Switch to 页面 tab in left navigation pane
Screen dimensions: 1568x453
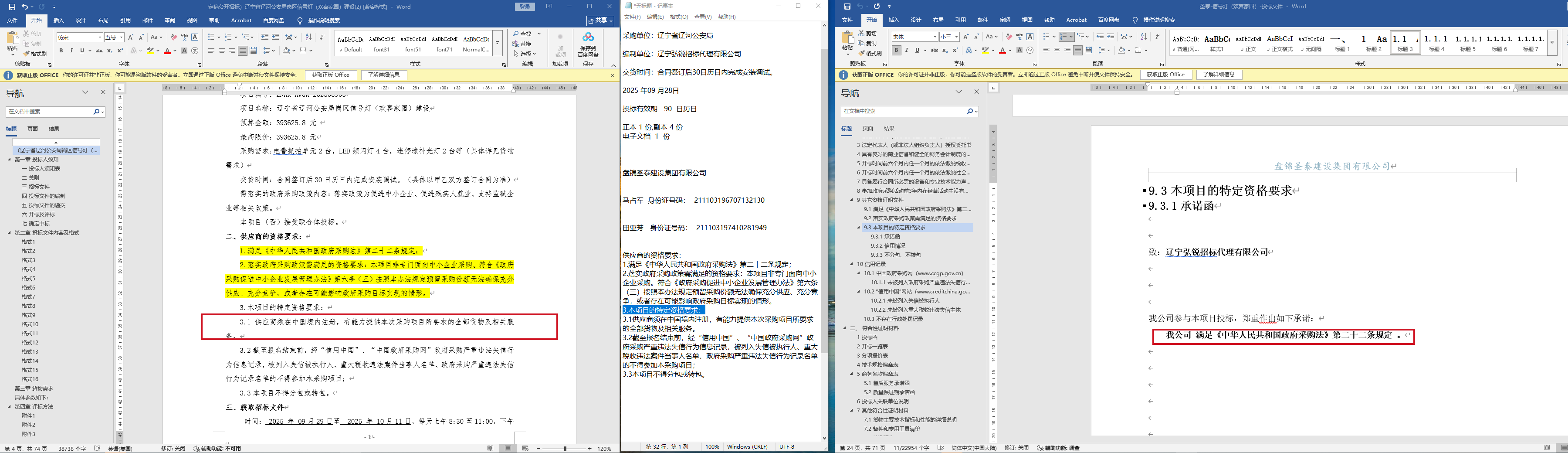[x=33, y=129]
